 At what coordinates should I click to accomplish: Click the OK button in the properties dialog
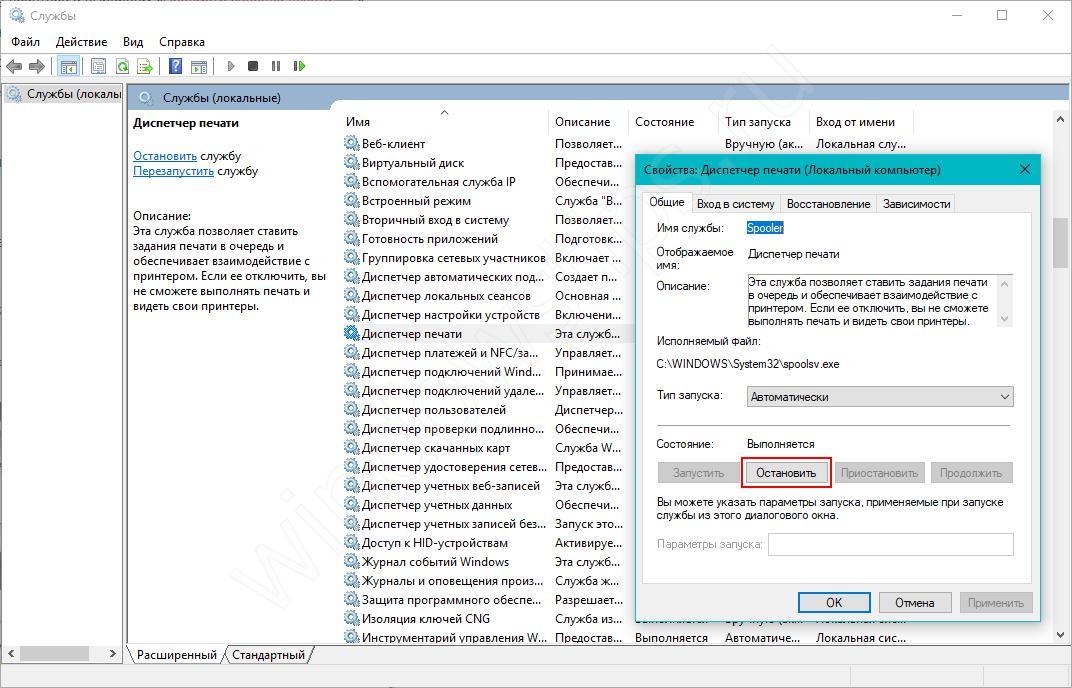(x=833, y=603)
